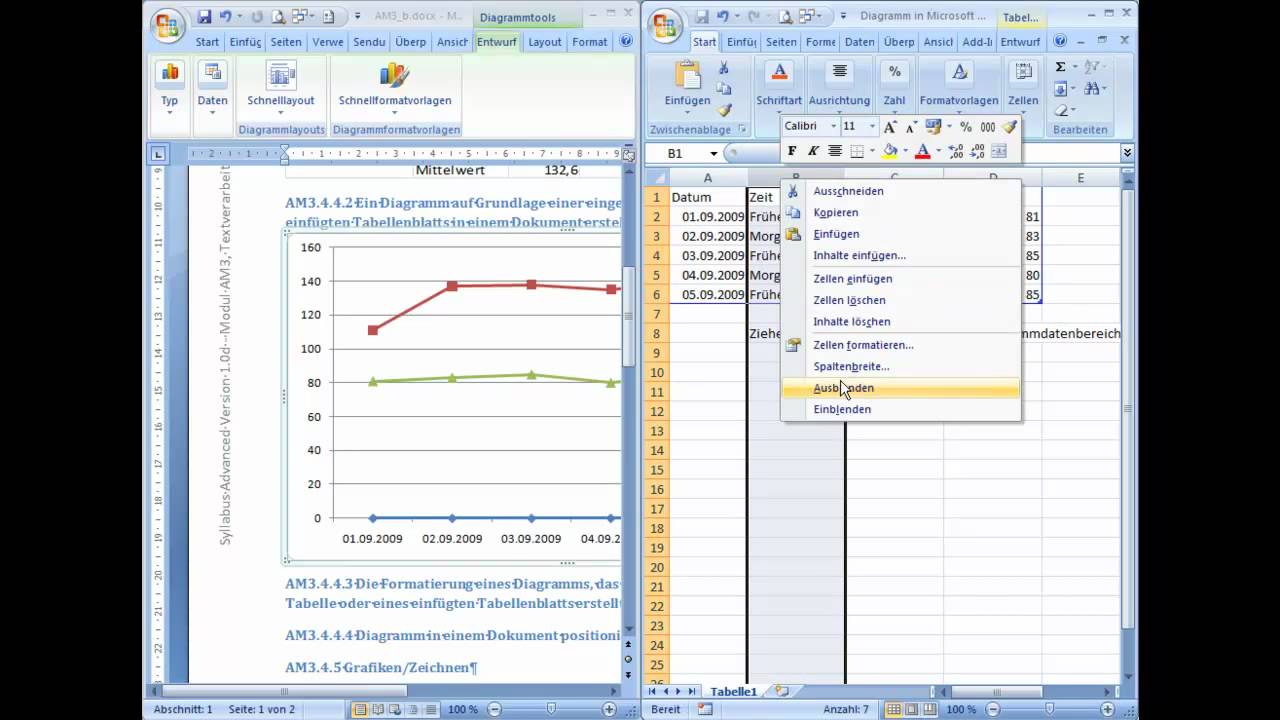Expand the Excel formula bar chevron
1280x720 pixels.
click(1127, 153)
